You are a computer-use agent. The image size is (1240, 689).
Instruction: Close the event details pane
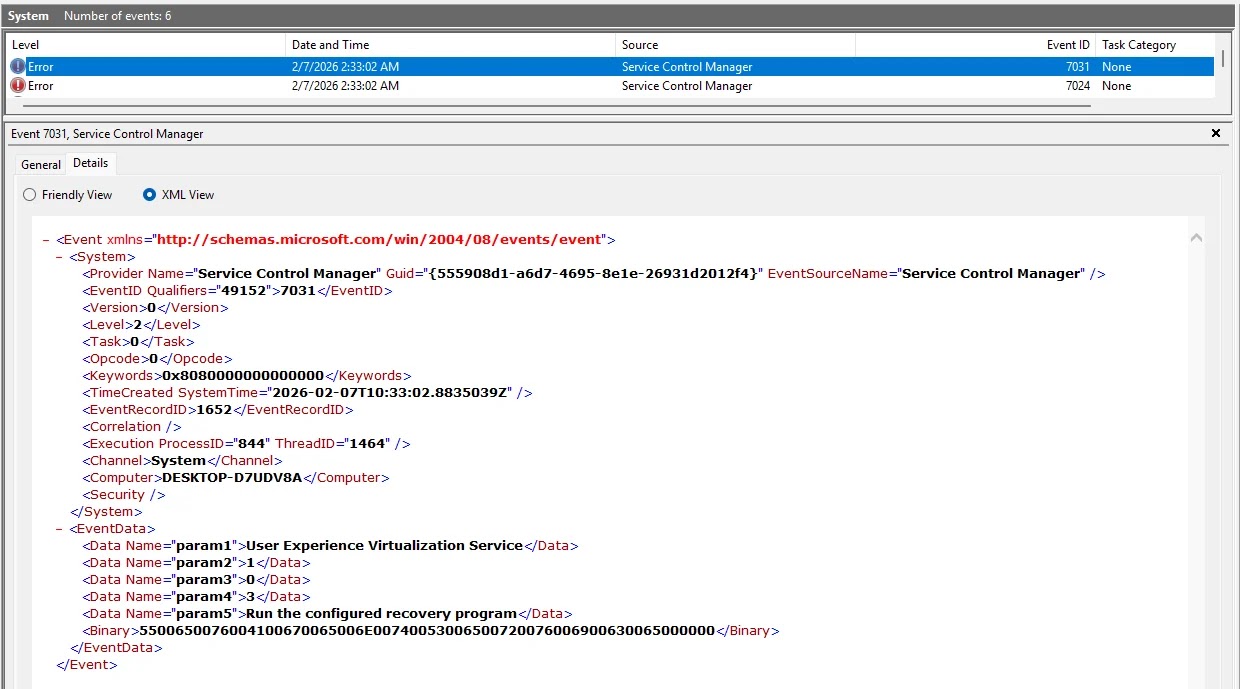[1216, 133]
